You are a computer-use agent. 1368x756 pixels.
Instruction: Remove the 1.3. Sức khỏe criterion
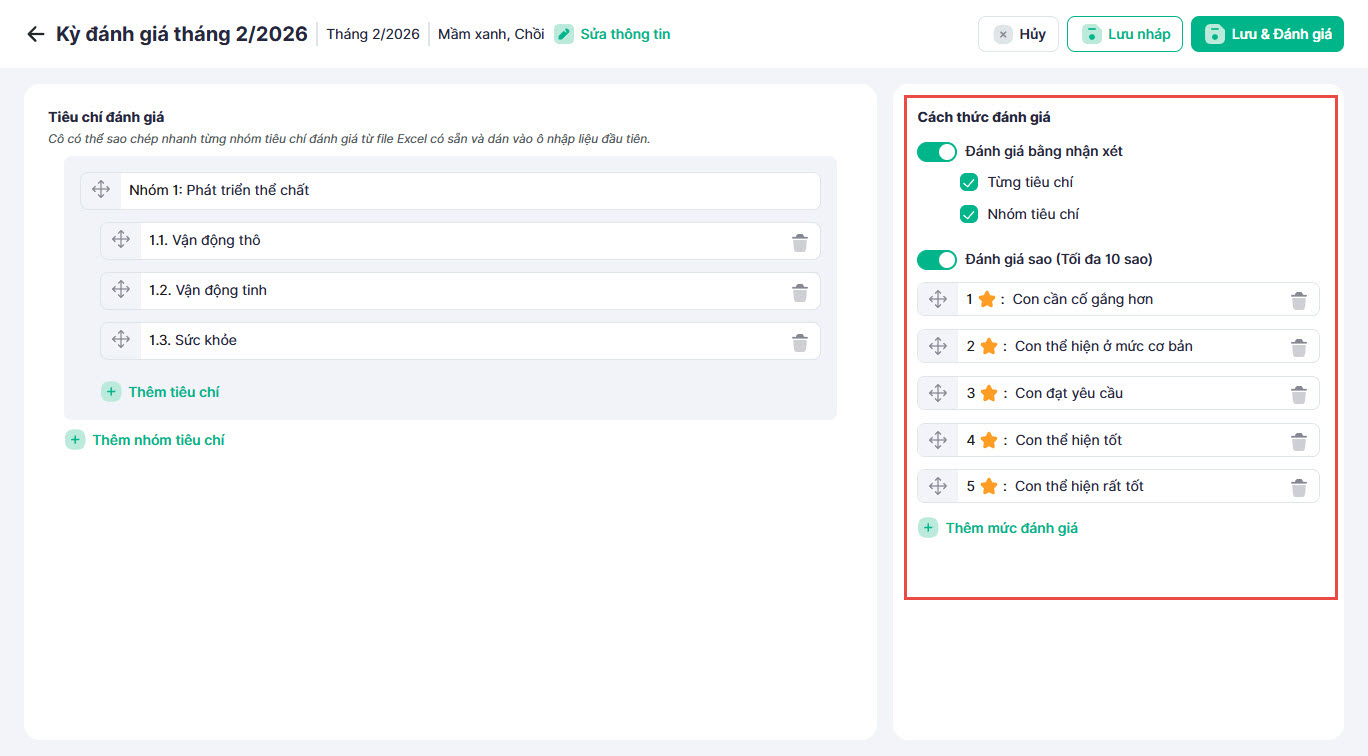click(x=800, y=342)
